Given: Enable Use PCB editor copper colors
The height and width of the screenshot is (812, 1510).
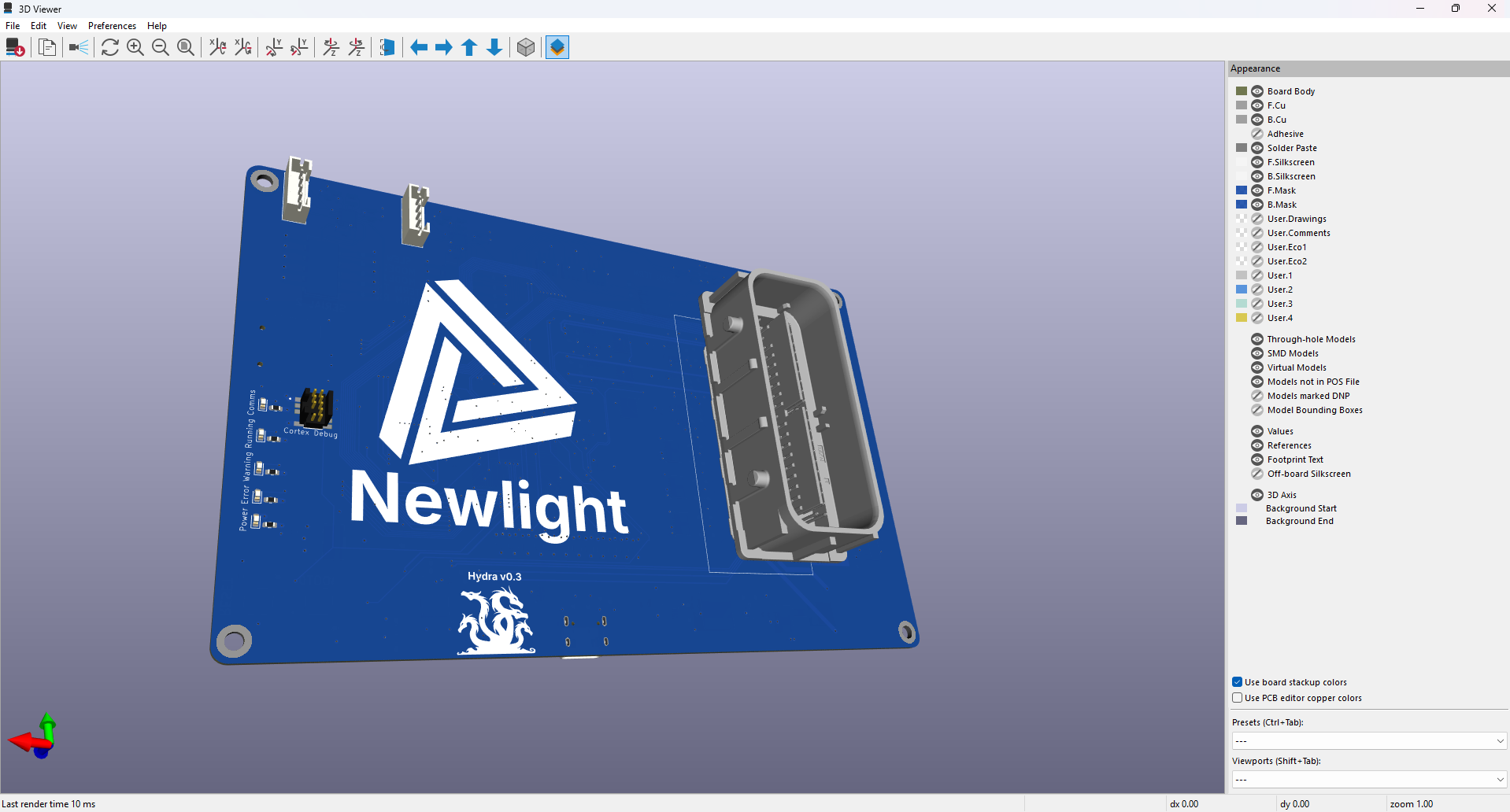Looking at the screenshot, I should click(1238, 698).
